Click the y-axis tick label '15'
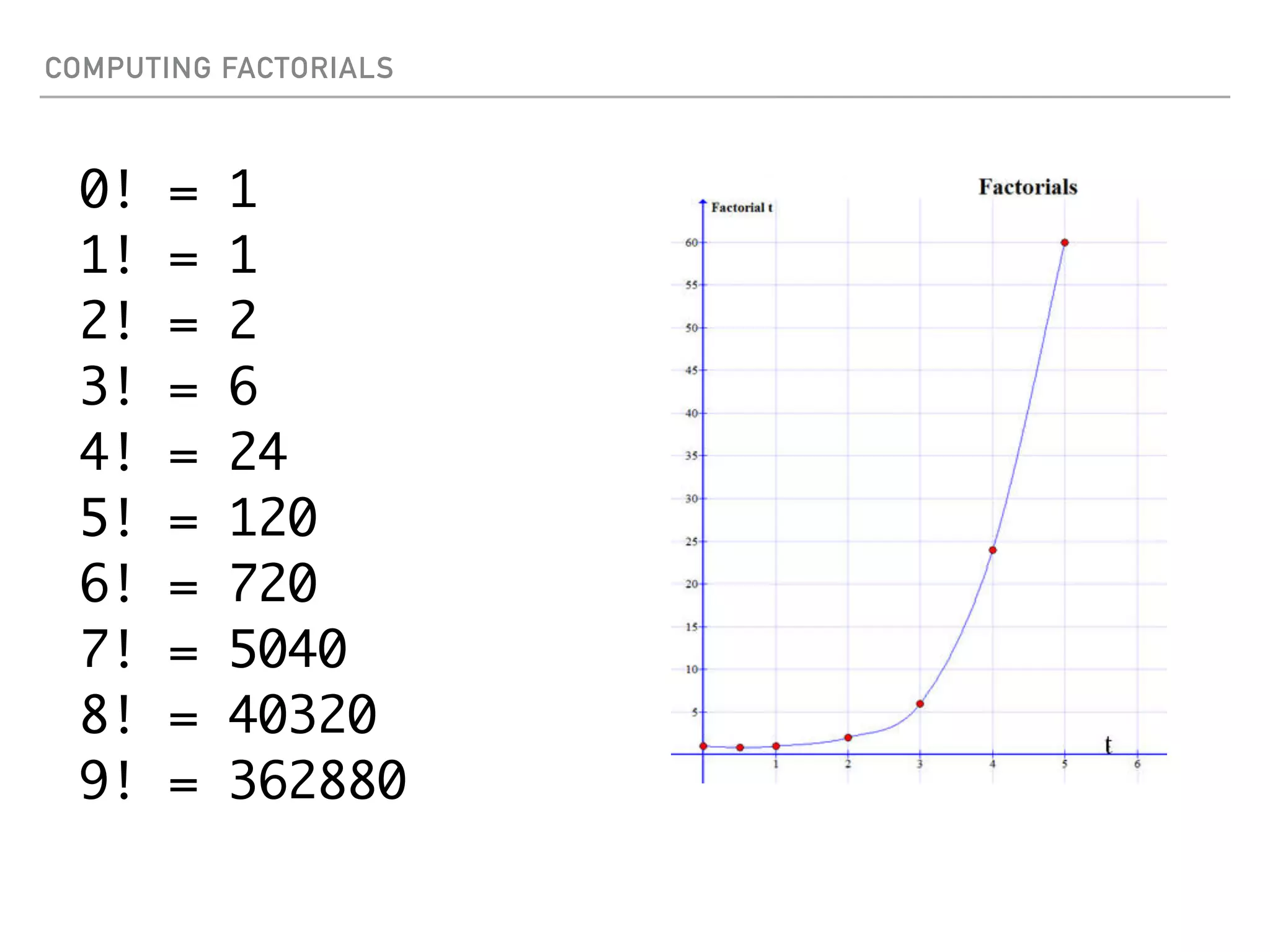 691,627
